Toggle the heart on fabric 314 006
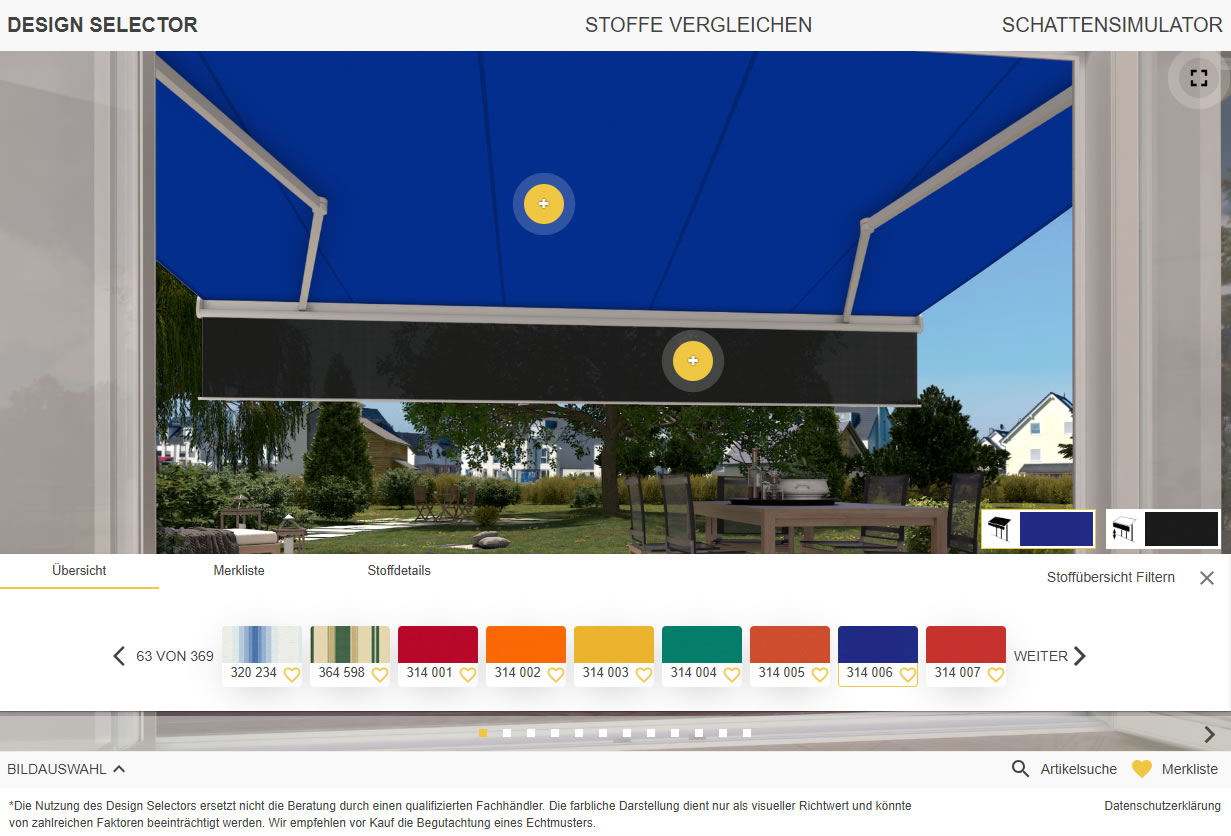This screenshot has width=1231, height=836. 906,675
